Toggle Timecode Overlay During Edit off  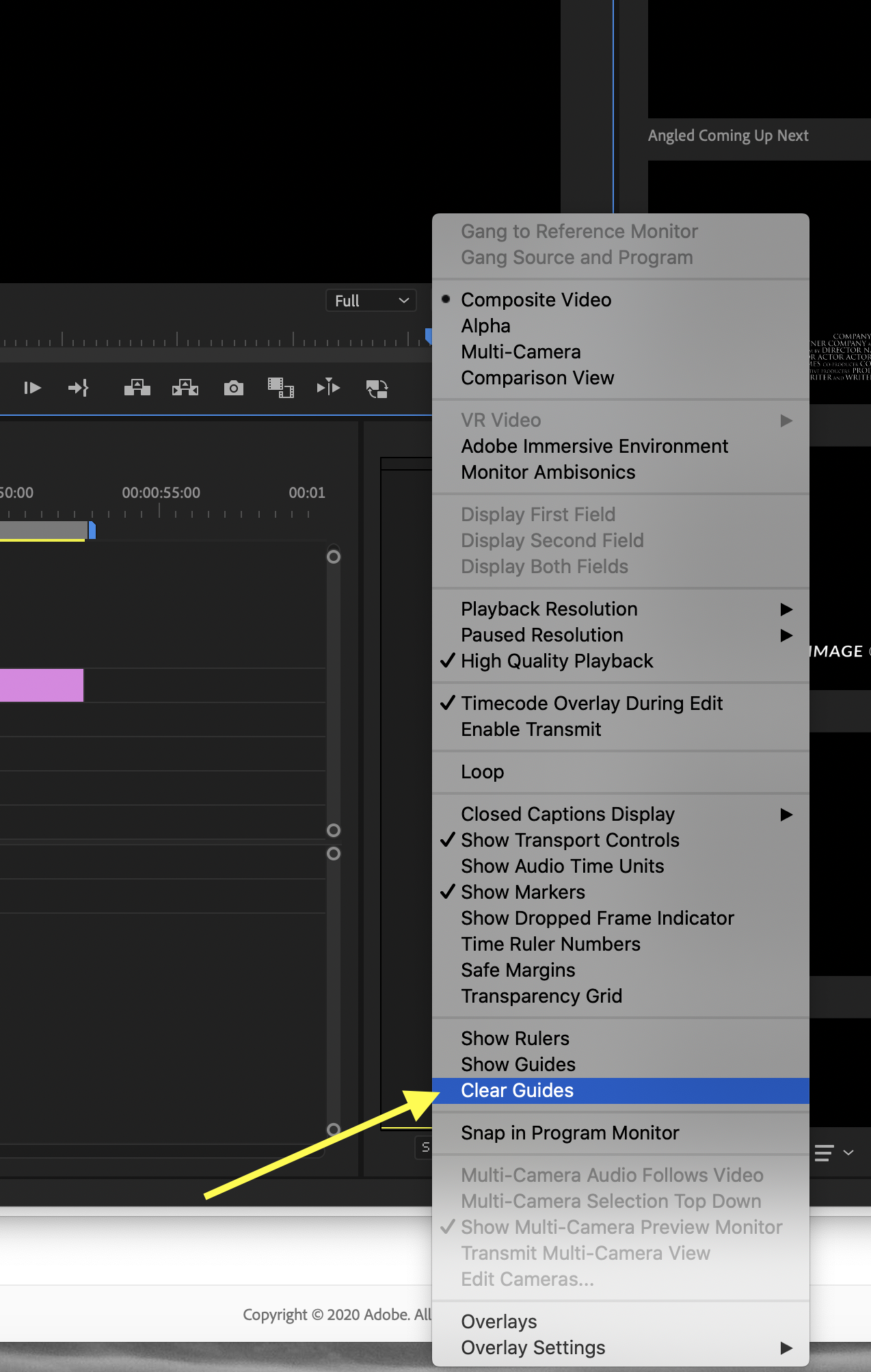591,703
